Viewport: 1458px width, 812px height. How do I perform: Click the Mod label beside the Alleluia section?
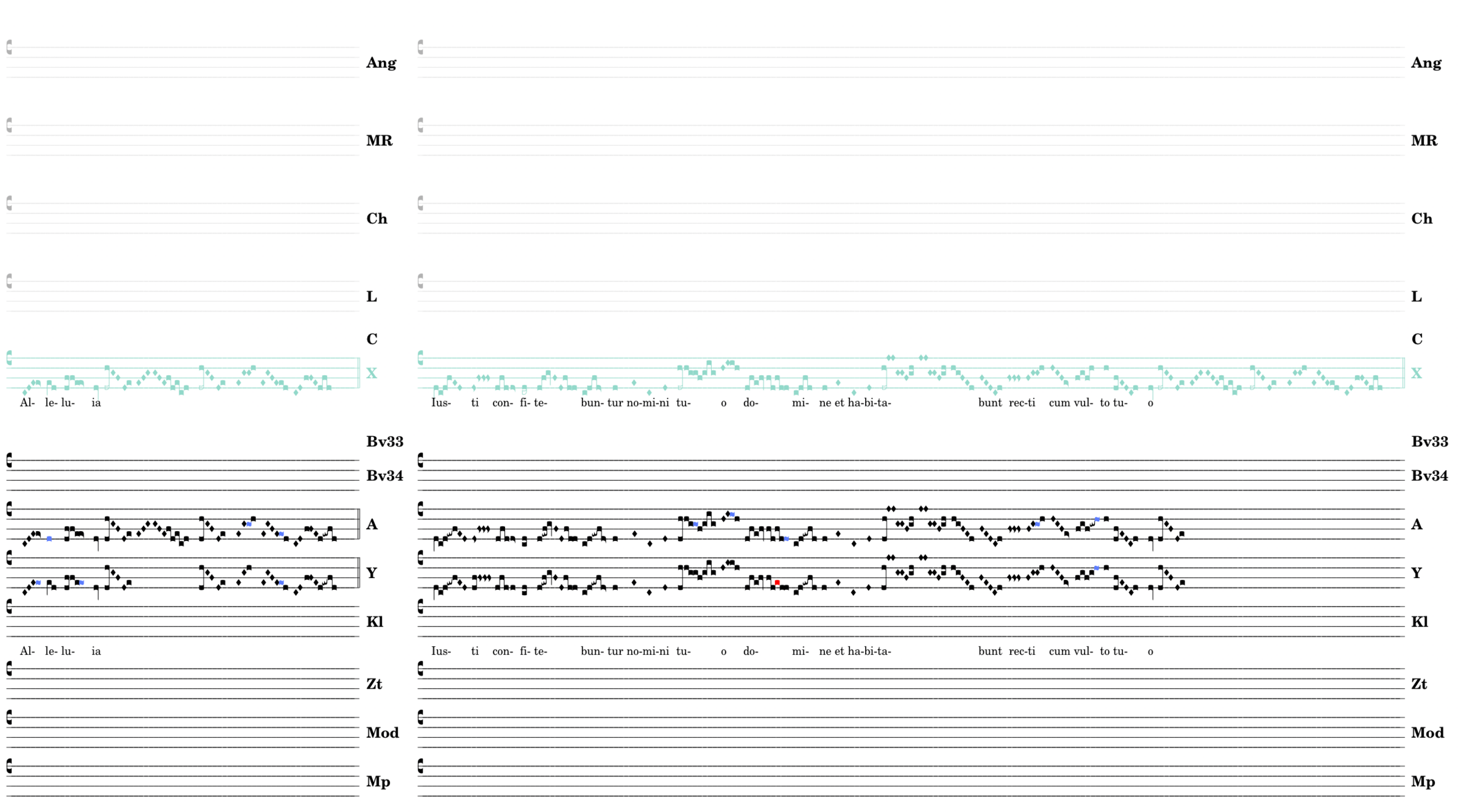point(382,733)
